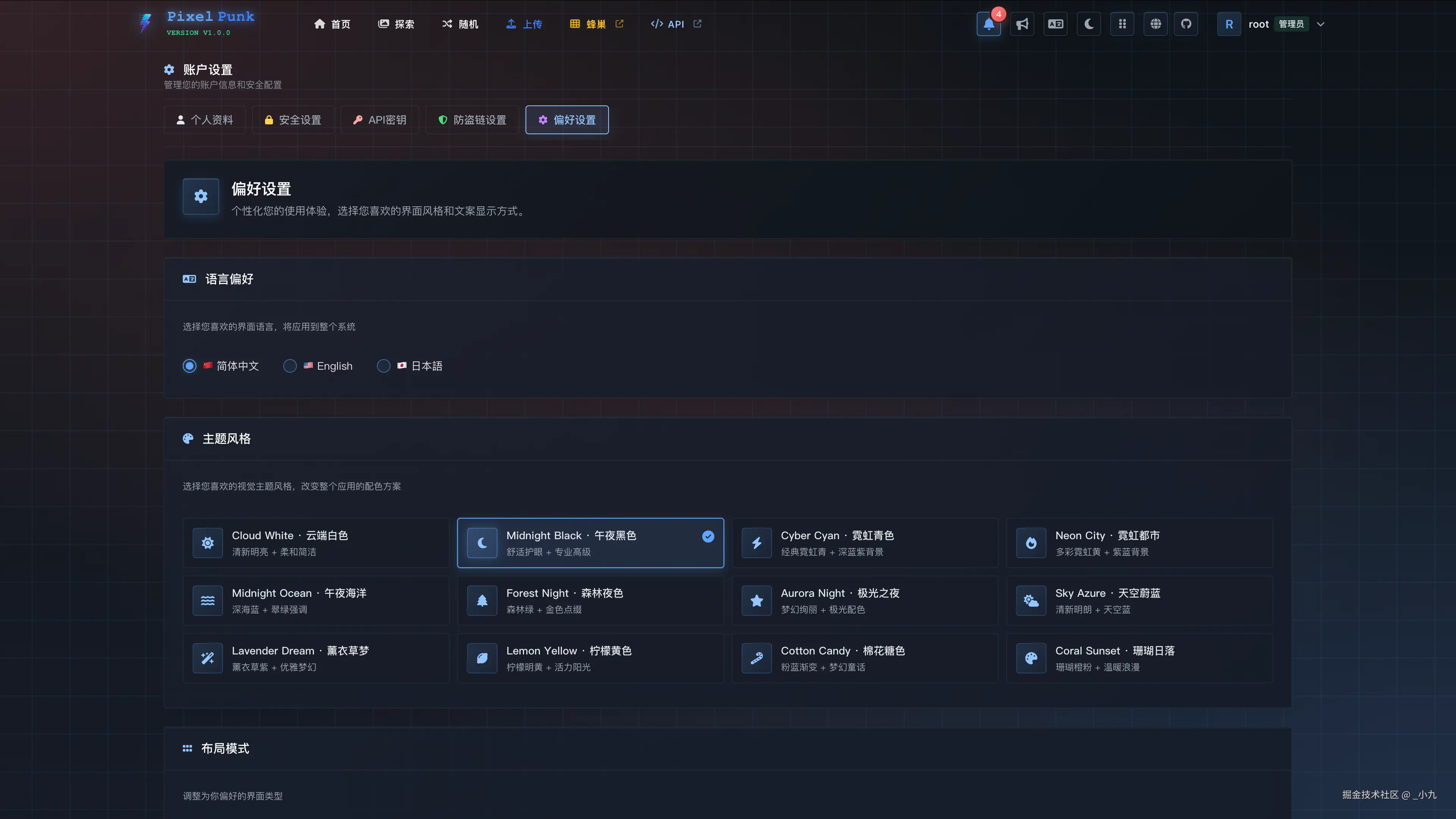Click the Pixel Punk lightning logo

145,23
